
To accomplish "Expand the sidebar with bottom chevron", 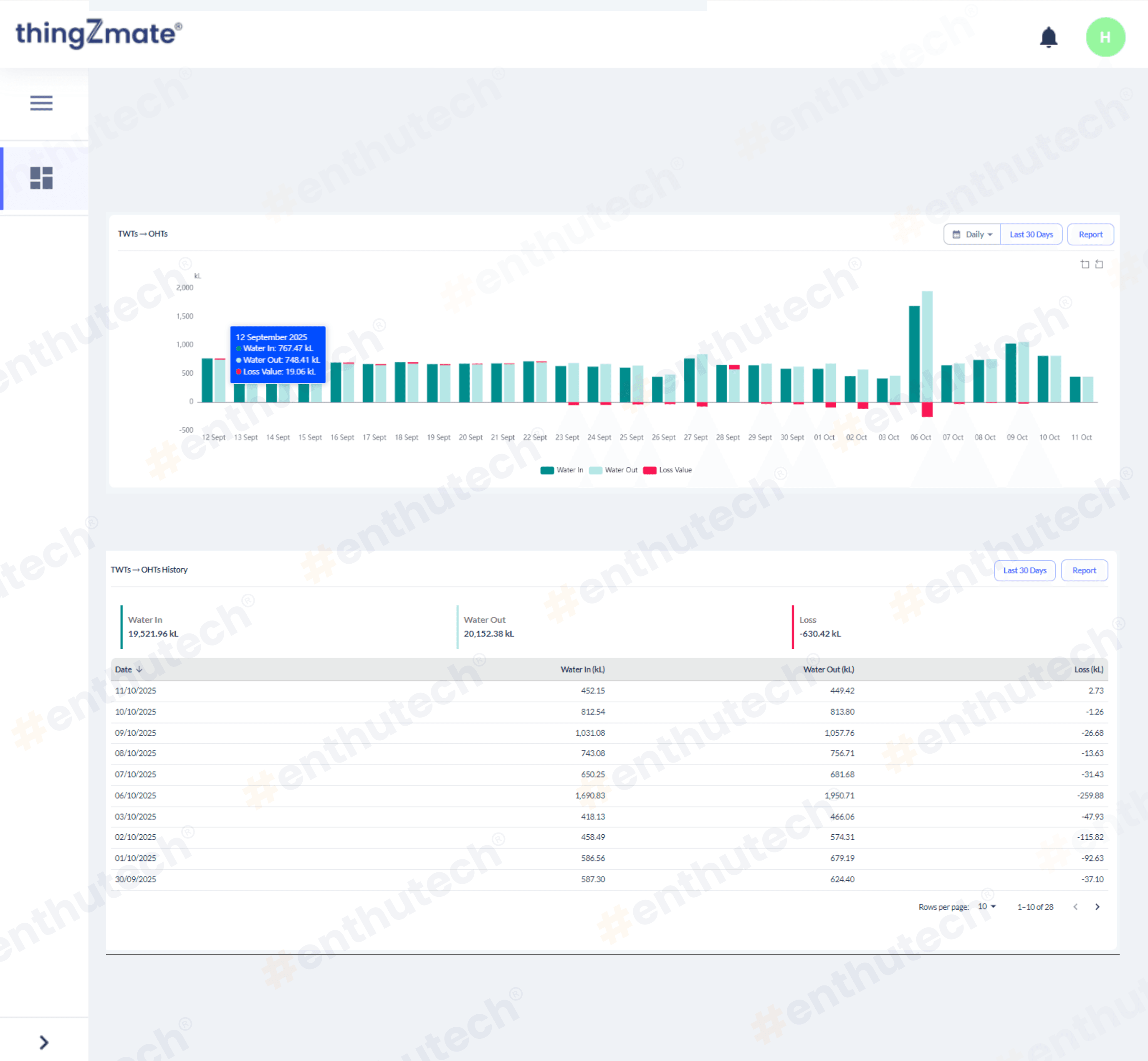I will tap(43, 1042).
